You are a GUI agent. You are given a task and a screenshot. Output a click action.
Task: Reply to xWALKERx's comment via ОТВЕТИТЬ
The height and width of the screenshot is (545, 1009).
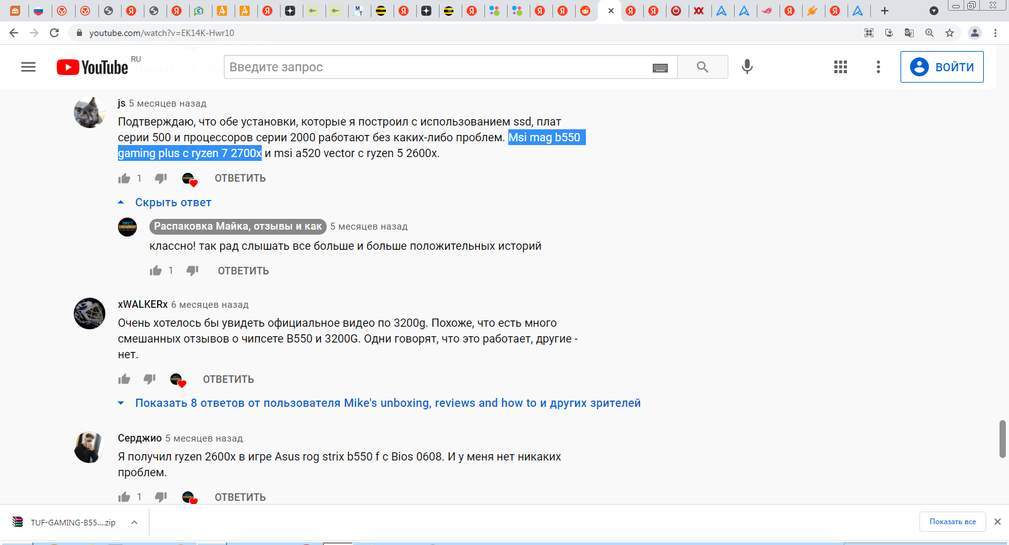(x=228, y=380)
